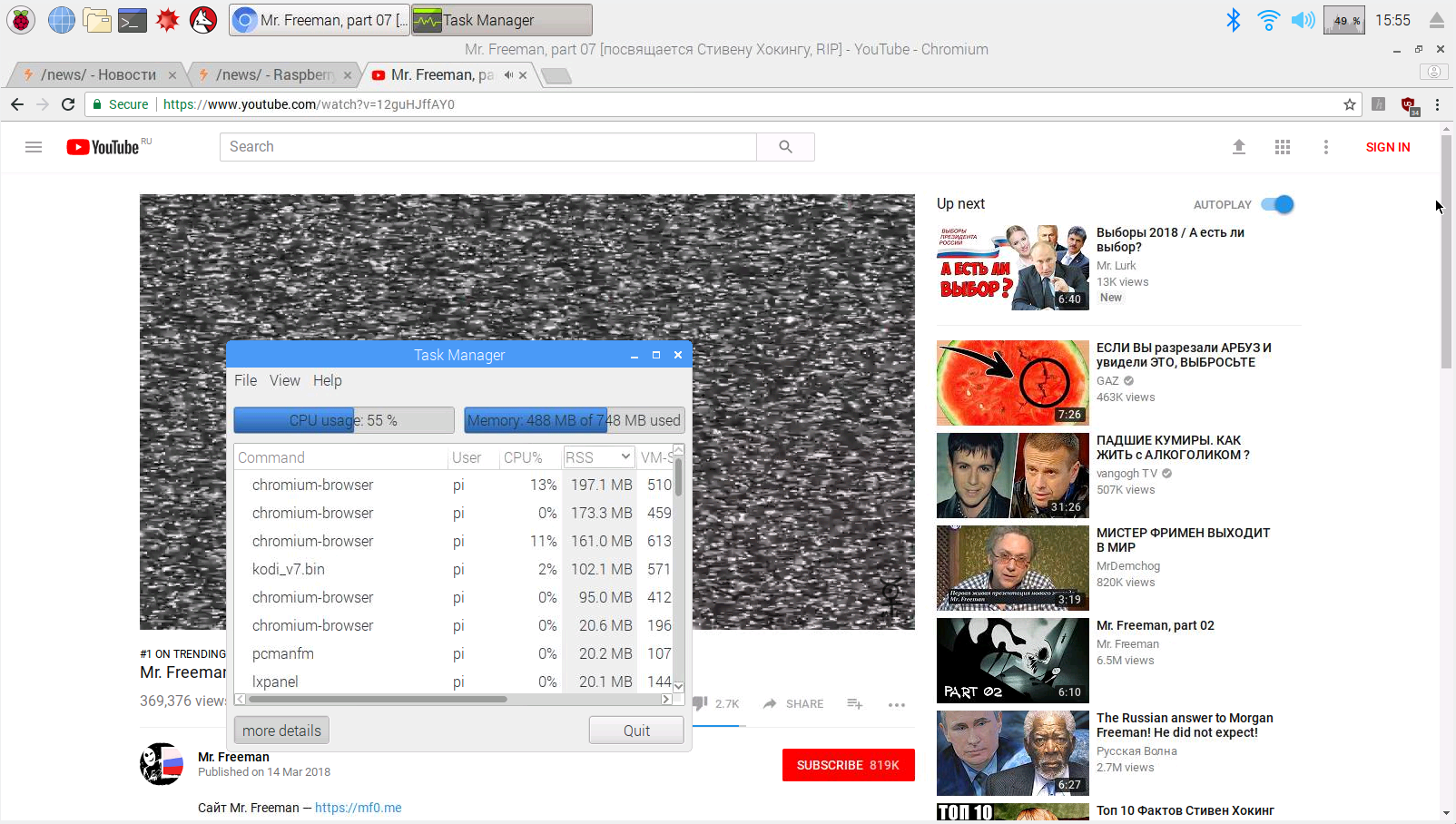Click the YouTube upload icon
Screen dimensions: 1456x824
click(x=1239, y=147)
